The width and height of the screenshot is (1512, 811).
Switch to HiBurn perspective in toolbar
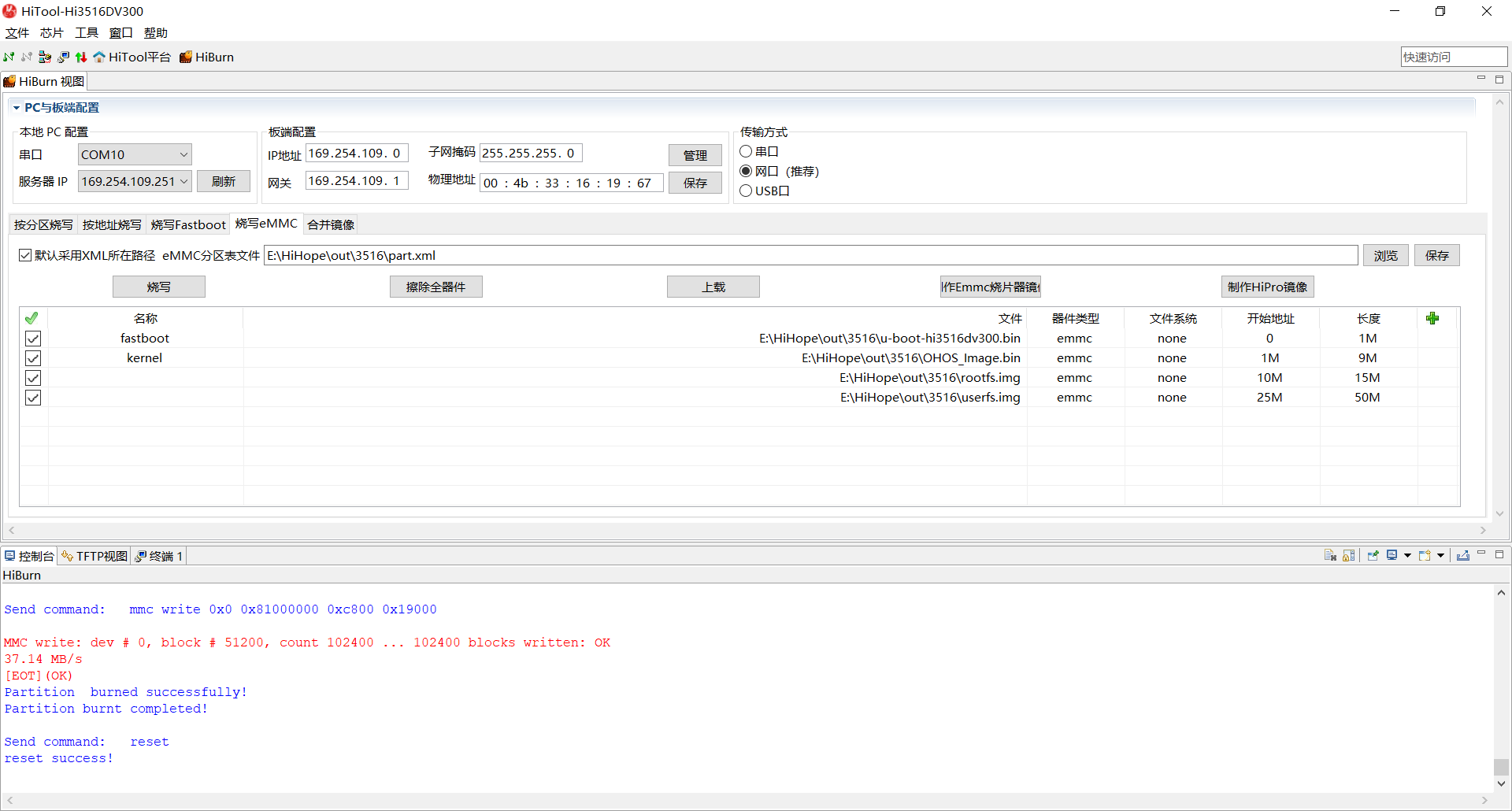(206, 57)
